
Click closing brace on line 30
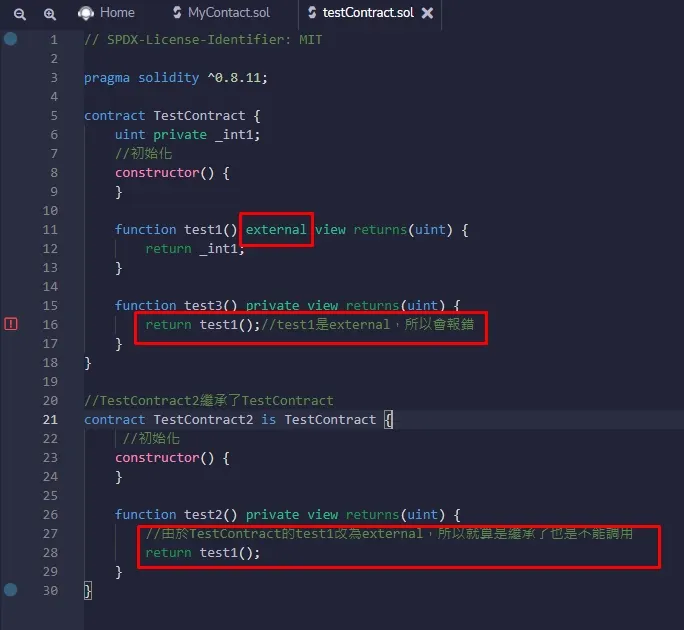88,591
